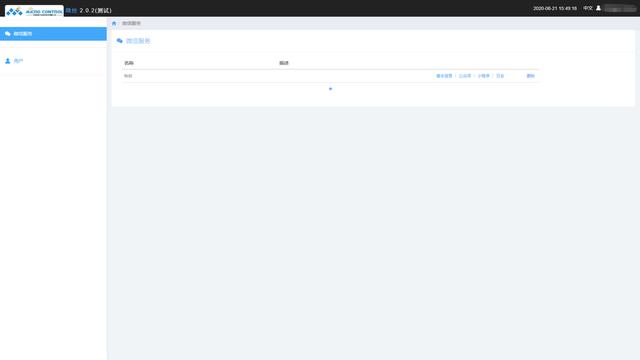Click the name column header
The image size is (640, 360).
click(129, 63)
